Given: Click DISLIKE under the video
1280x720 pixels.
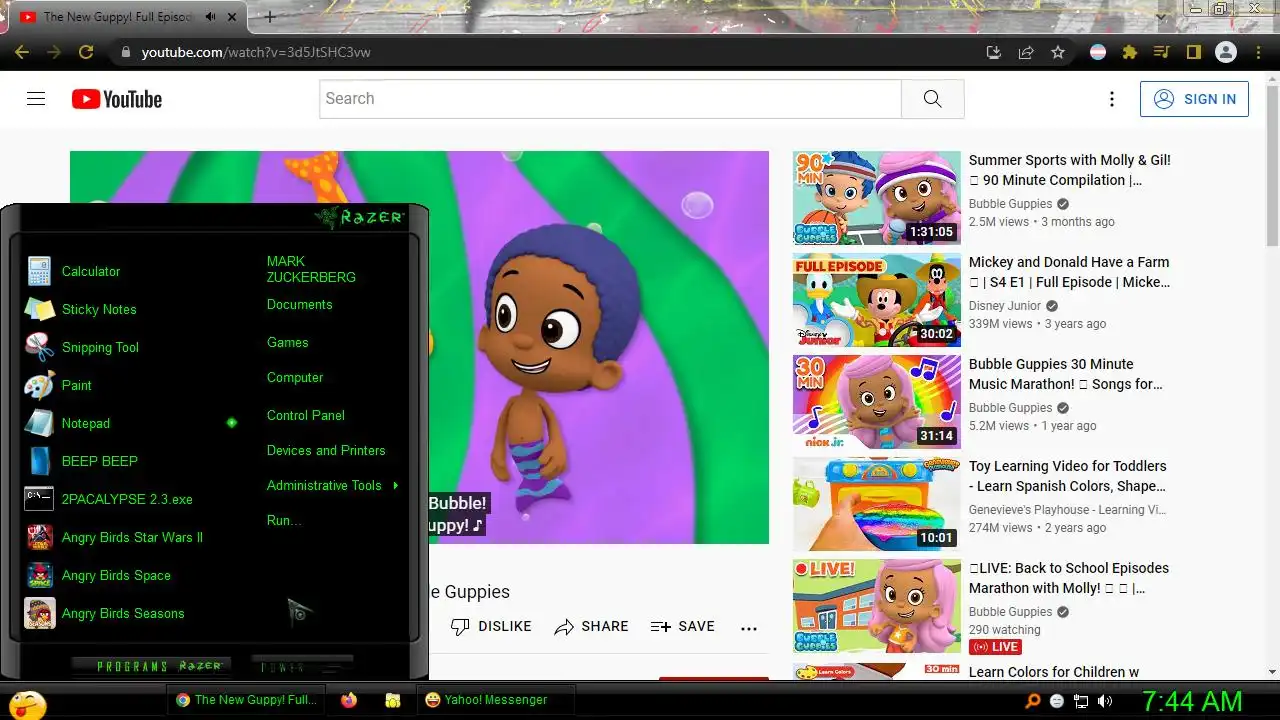Looking at the screenshot, I should pyautogui.click(x=491, y=626).
